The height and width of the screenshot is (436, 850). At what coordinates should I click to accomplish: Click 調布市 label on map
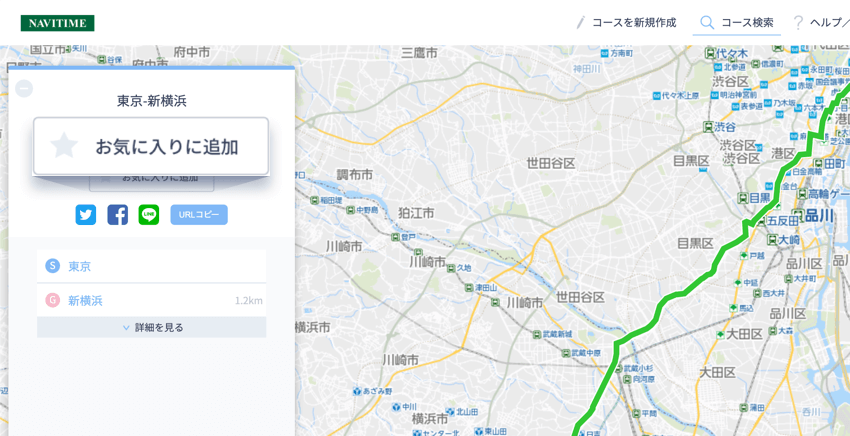coord(355,175)
